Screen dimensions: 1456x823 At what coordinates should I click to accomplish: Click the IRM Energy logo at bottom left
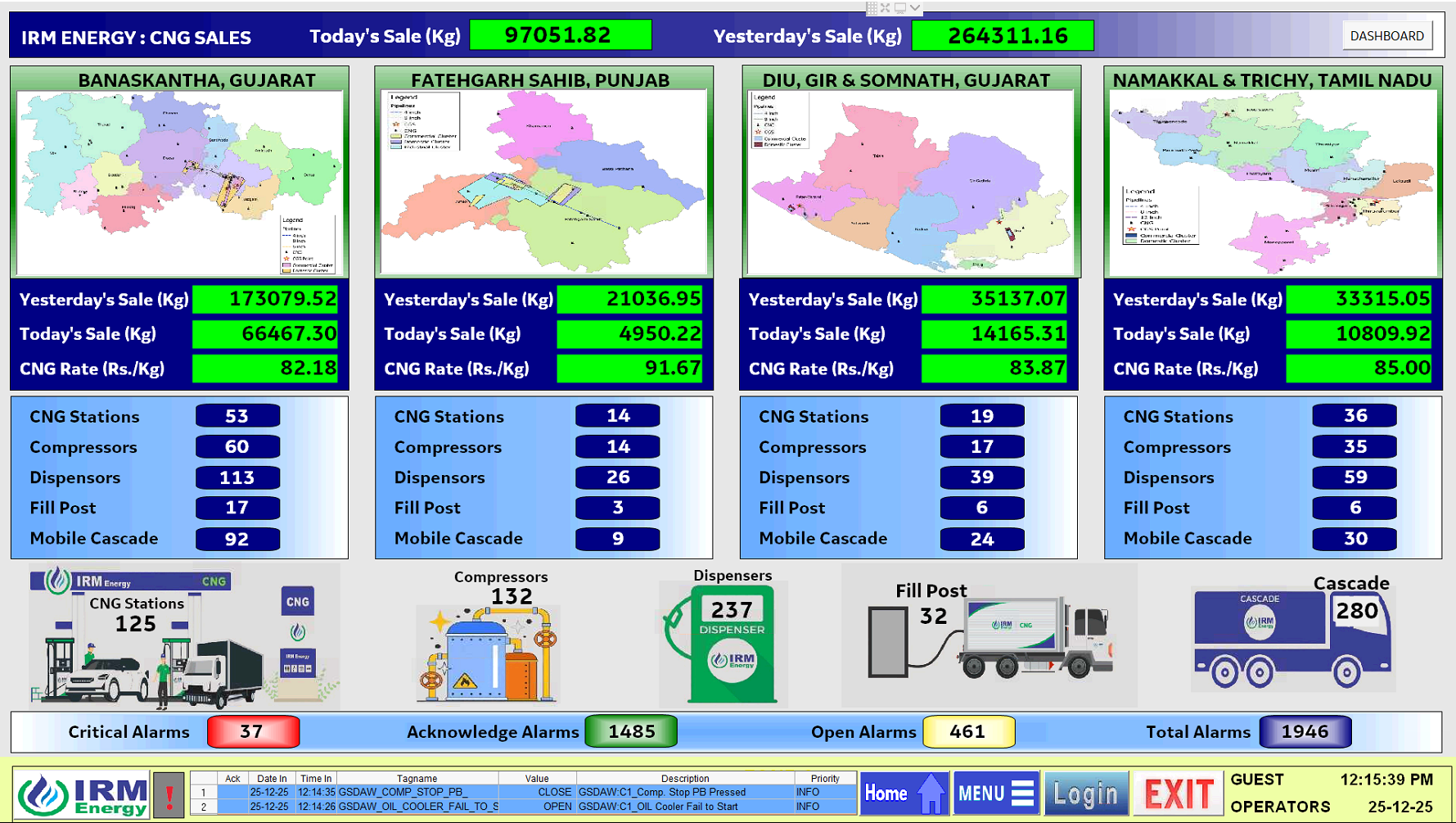83,795
